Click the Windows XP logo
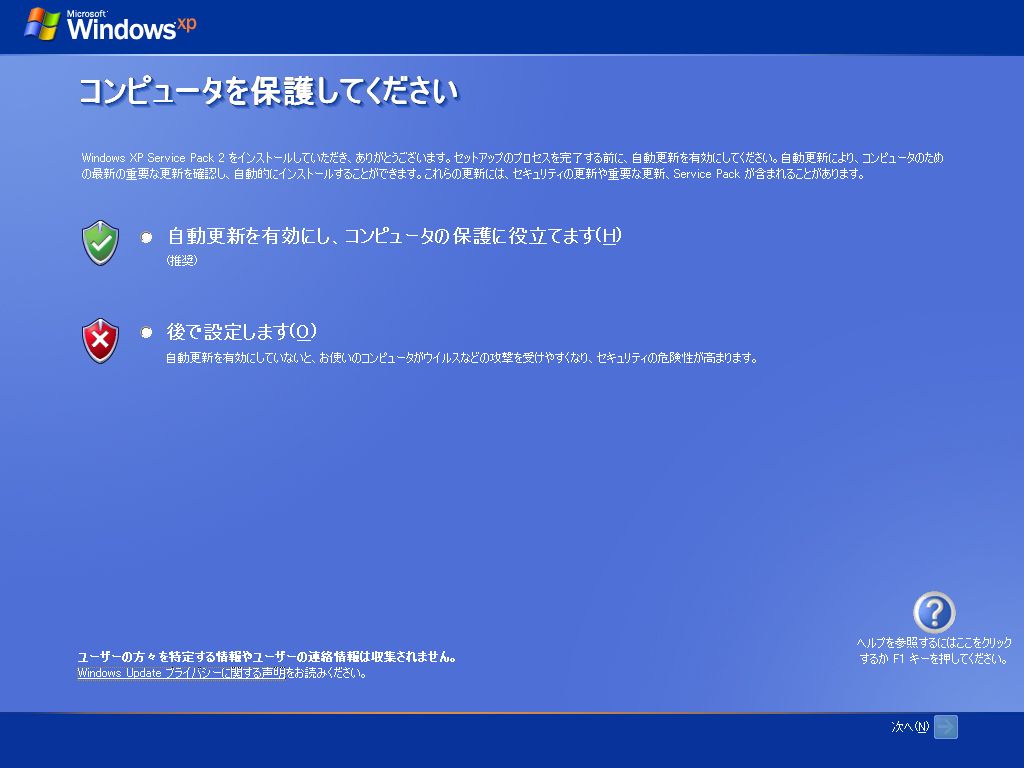The height and width of the screenshot is (768, 1024). 110,25
